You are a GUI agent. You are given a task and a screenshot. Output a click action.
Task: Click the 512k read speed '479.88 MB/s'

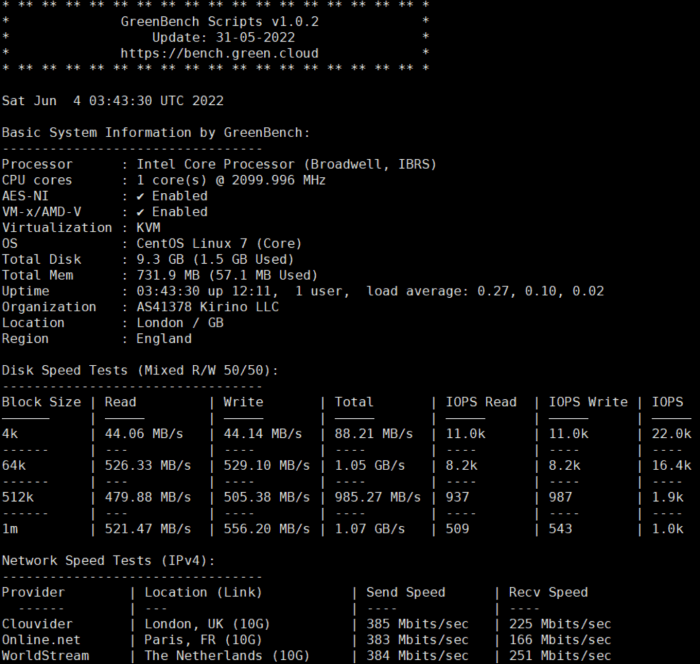pyautogui.click(x=148, y=497)
